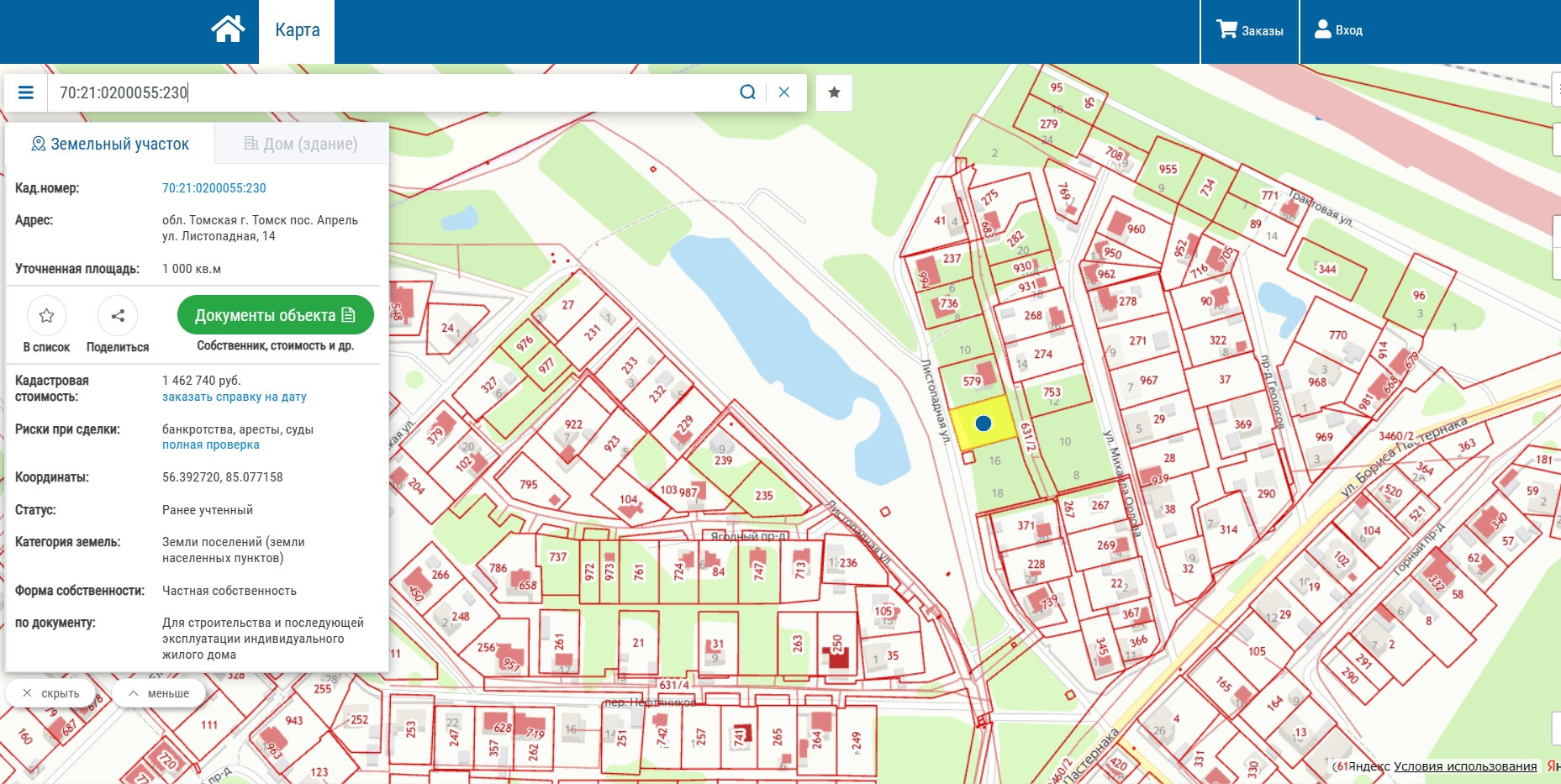Viewport: 1561px width, 784px height.
Task: Switch to Дом (здание) tab
Action: coord(301,144)
